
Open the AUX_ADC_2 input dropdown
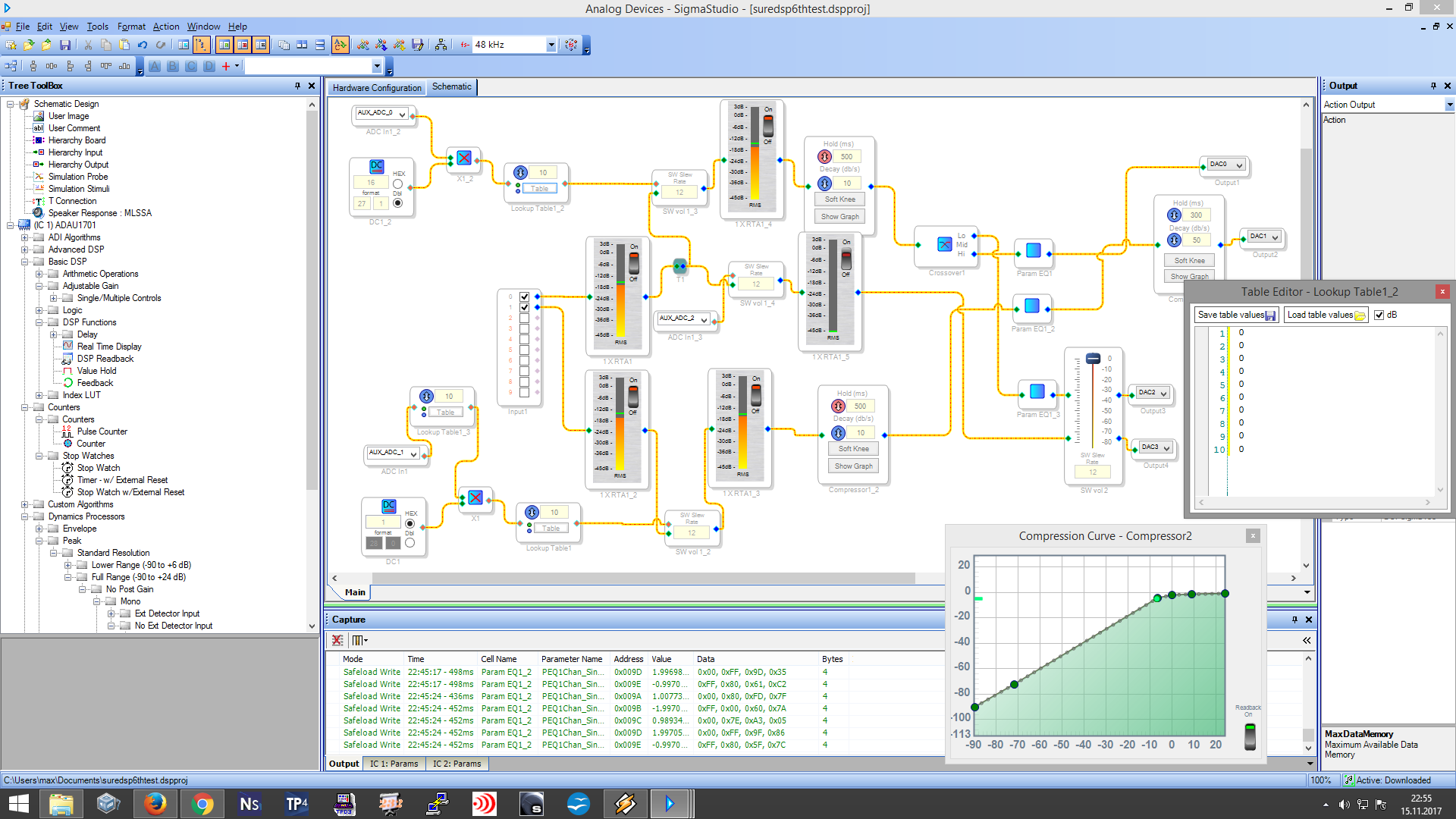coord(704,319)
